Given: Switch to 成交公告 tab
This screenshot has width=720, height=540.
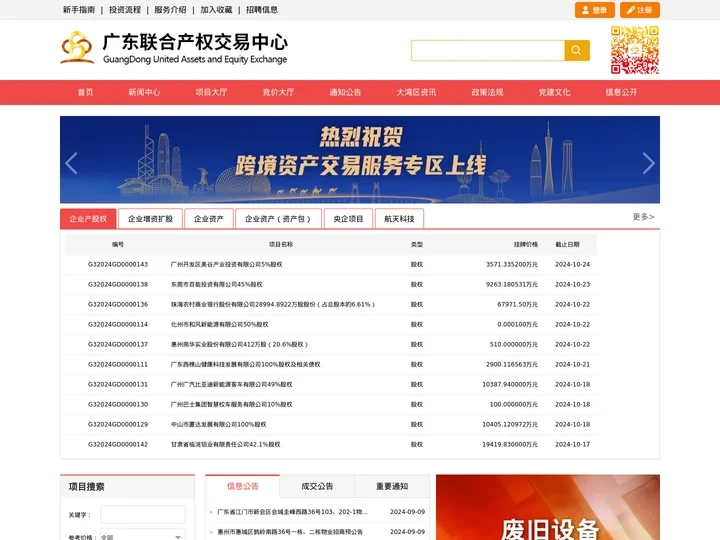Looking at the screenshot, I should [317, 486].
